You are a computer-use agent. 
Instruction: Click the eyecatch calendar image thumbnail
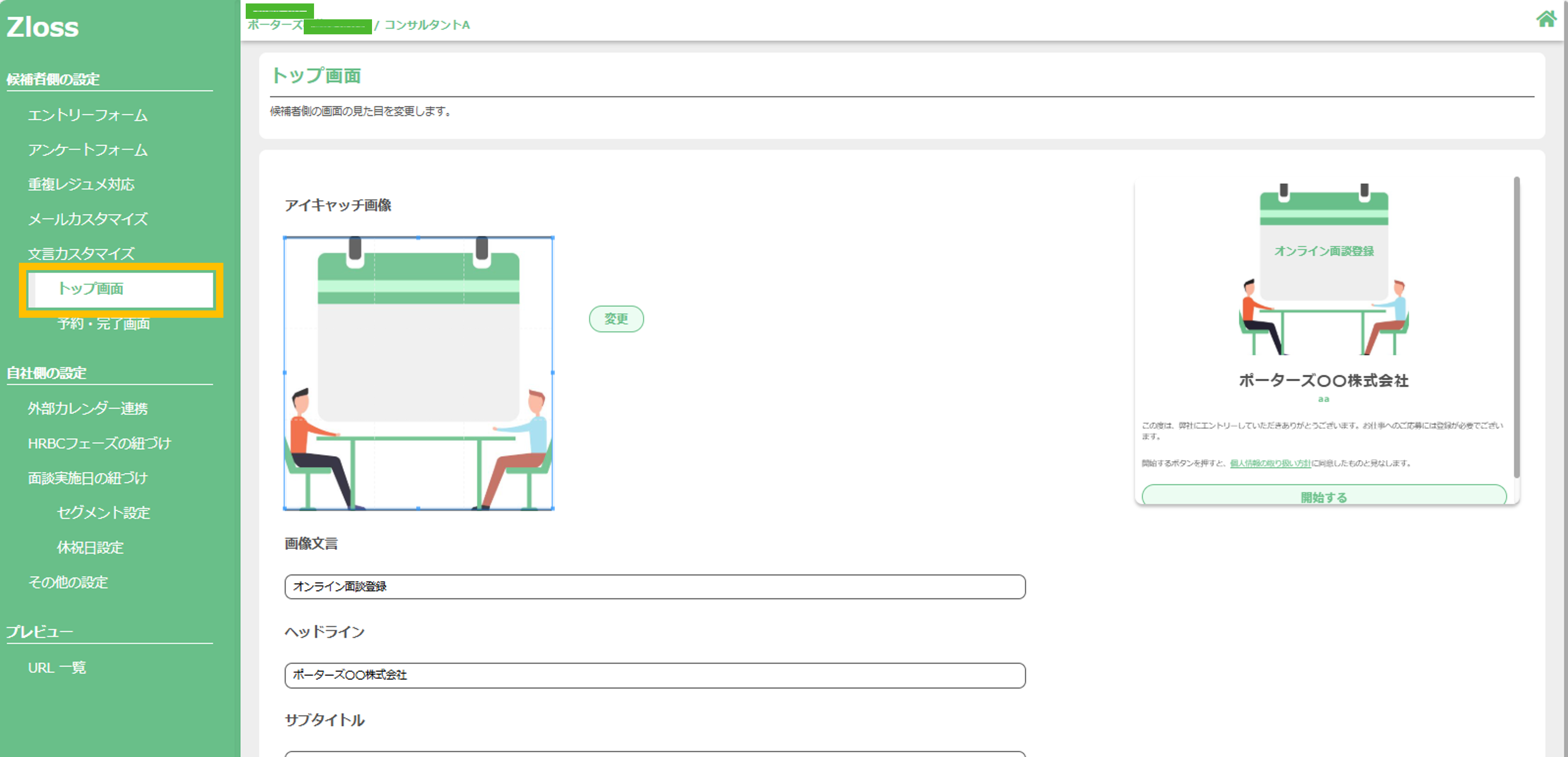[x=418, y=372]
